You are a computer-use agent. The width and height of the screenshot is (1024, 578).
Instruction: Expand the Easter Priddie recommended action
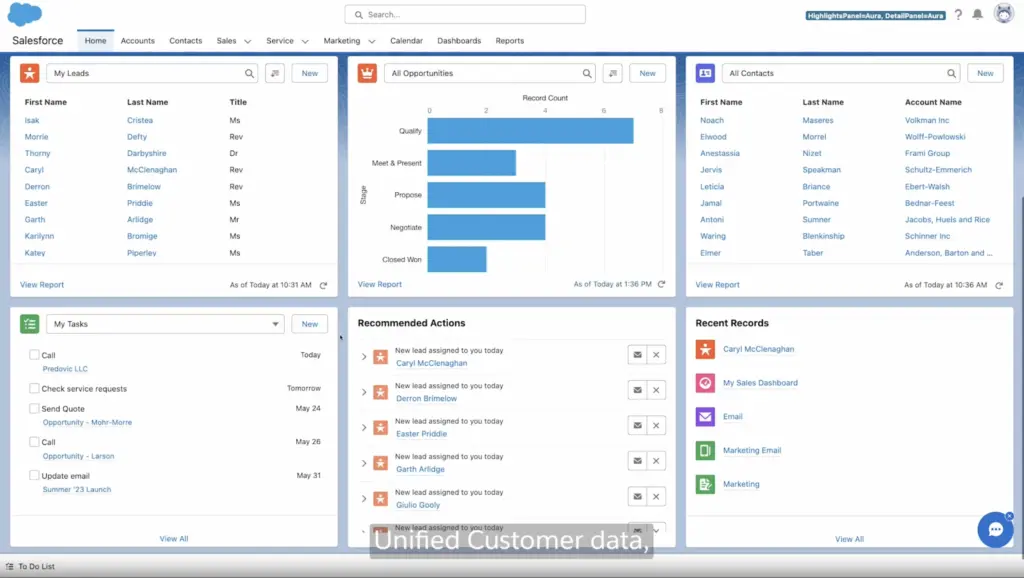(x=364, y=427)
